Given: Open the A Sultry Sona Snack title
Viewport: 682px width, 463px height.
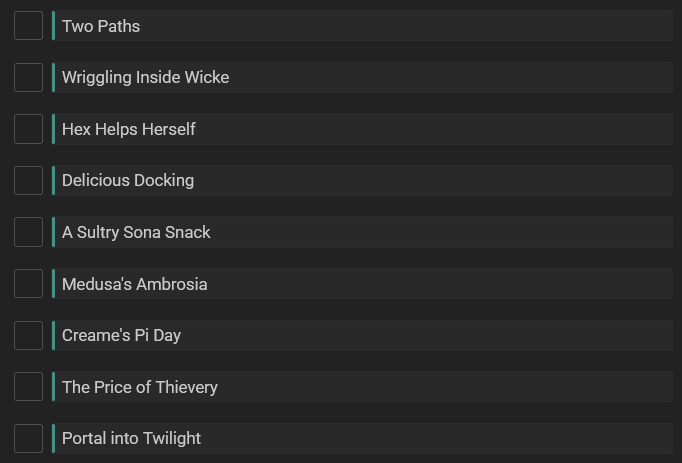Looking at the screenshot, I should (x=136, y=232).
